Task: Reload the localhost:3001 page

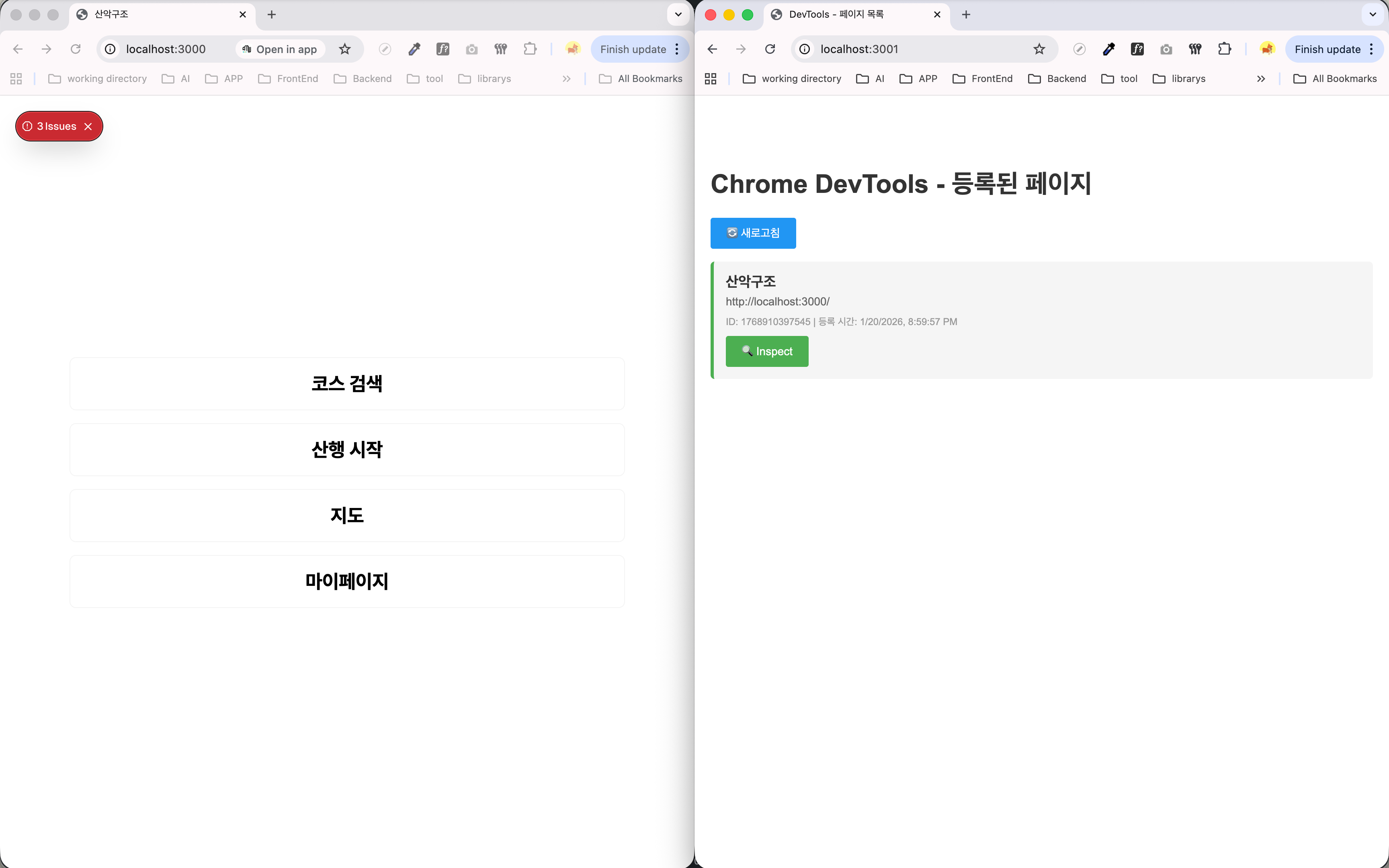Action: point(770,49)
